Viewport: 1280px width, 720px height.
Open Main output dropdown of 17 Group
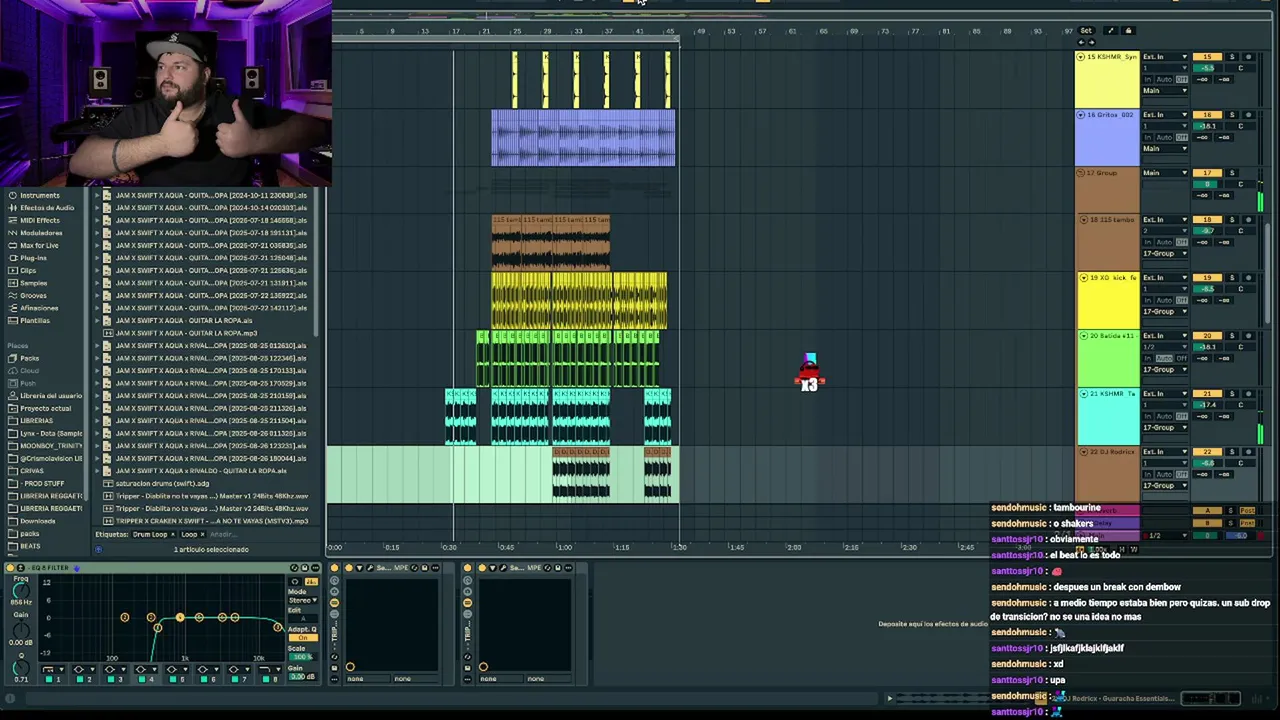pyautogui.click(x=1165, y=173)
